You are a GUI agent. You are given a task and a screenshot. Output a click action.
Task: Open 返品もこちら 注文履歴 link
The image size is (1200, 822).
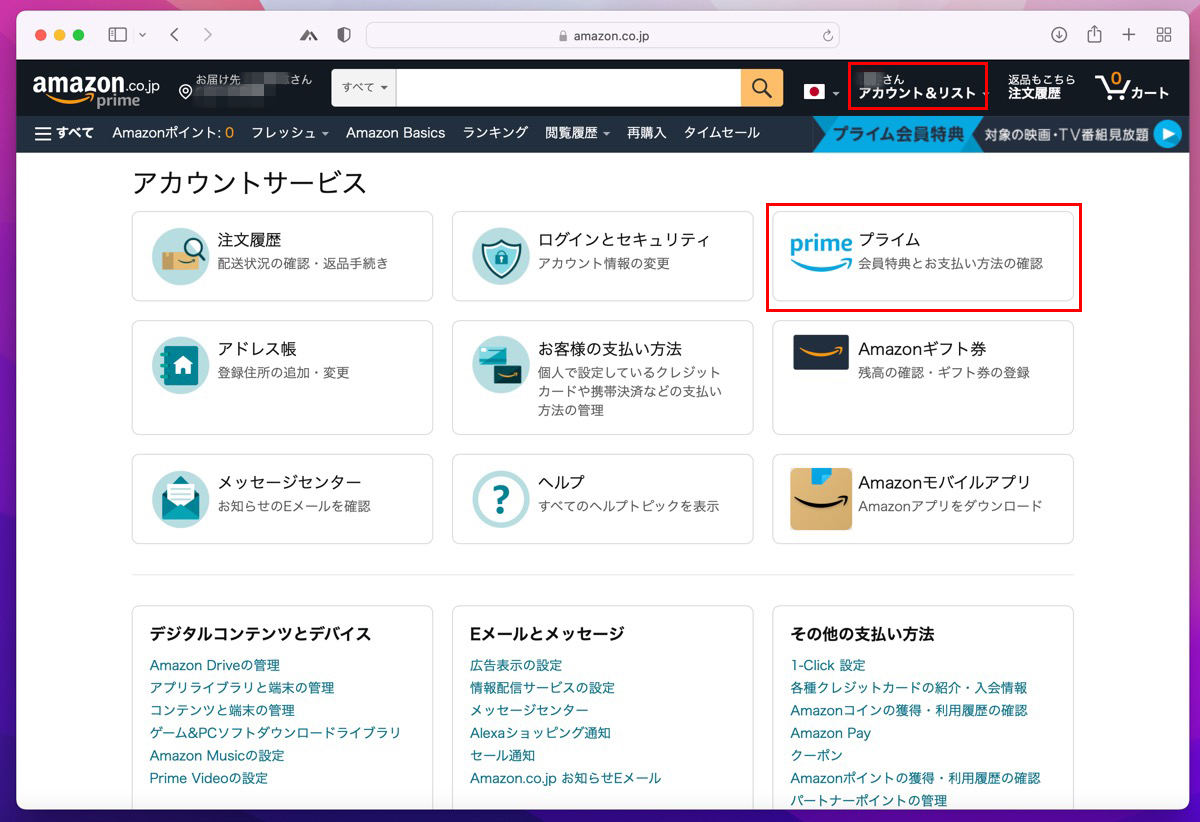tap(1041, 87)
